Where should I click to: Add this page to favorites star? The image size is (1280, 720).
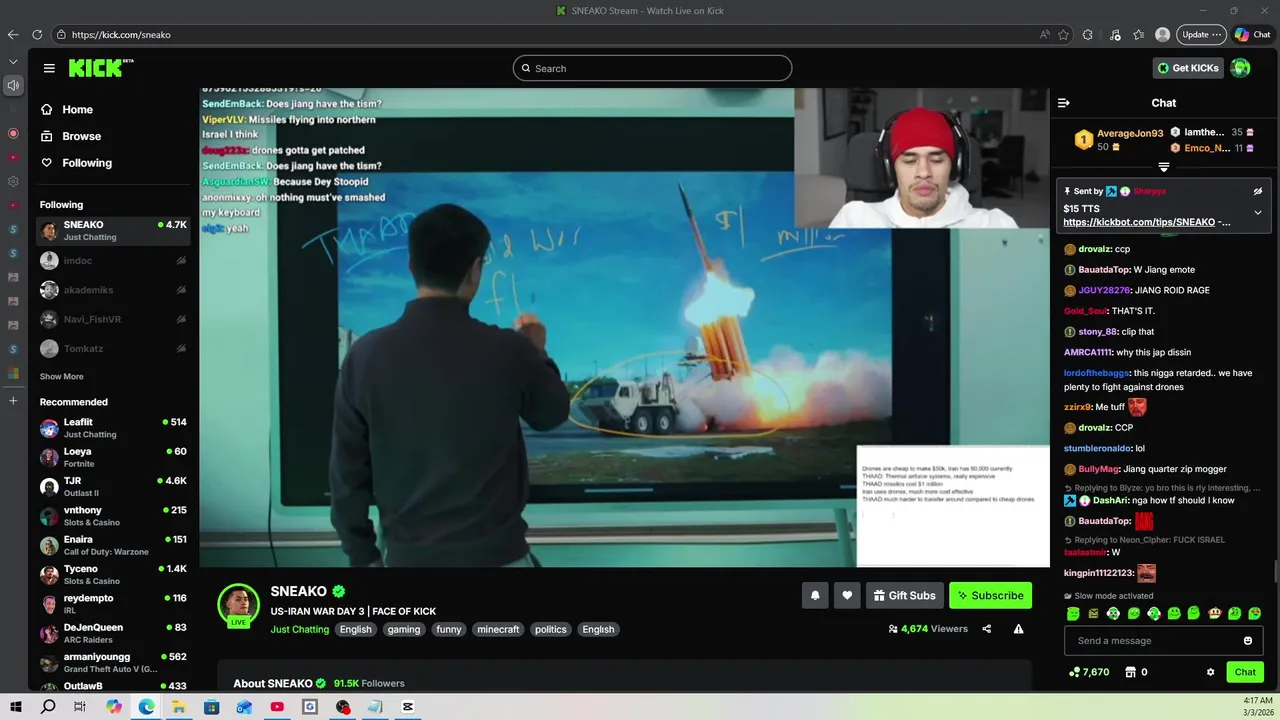pyautogui.click(x=1063, y=34)
